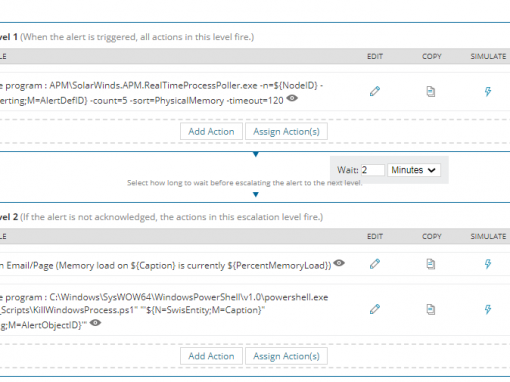510x382 pixels.
Task: Copy the Memory load Email/Page action
Action: [x=431, y=264]
